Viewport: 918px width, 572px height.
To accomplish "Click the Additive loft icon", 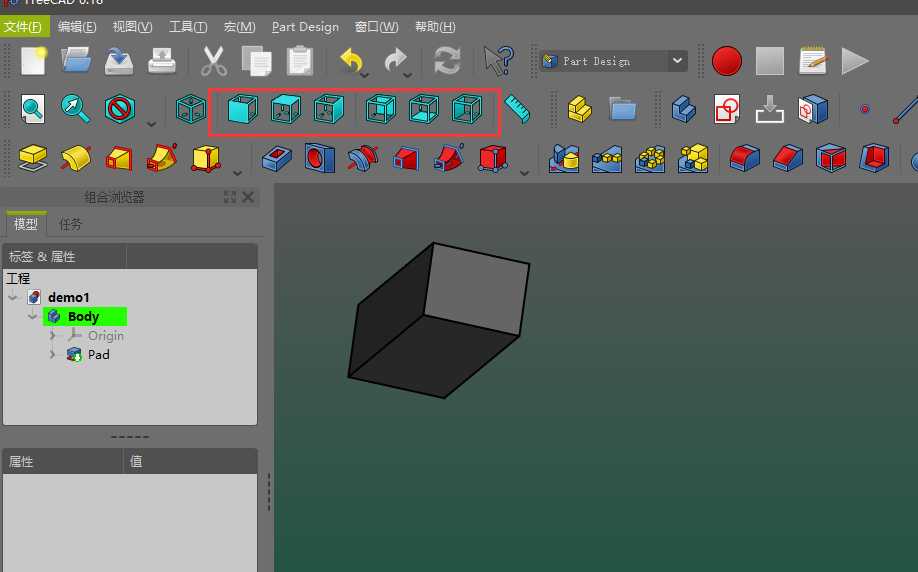I will pos(119,158).
